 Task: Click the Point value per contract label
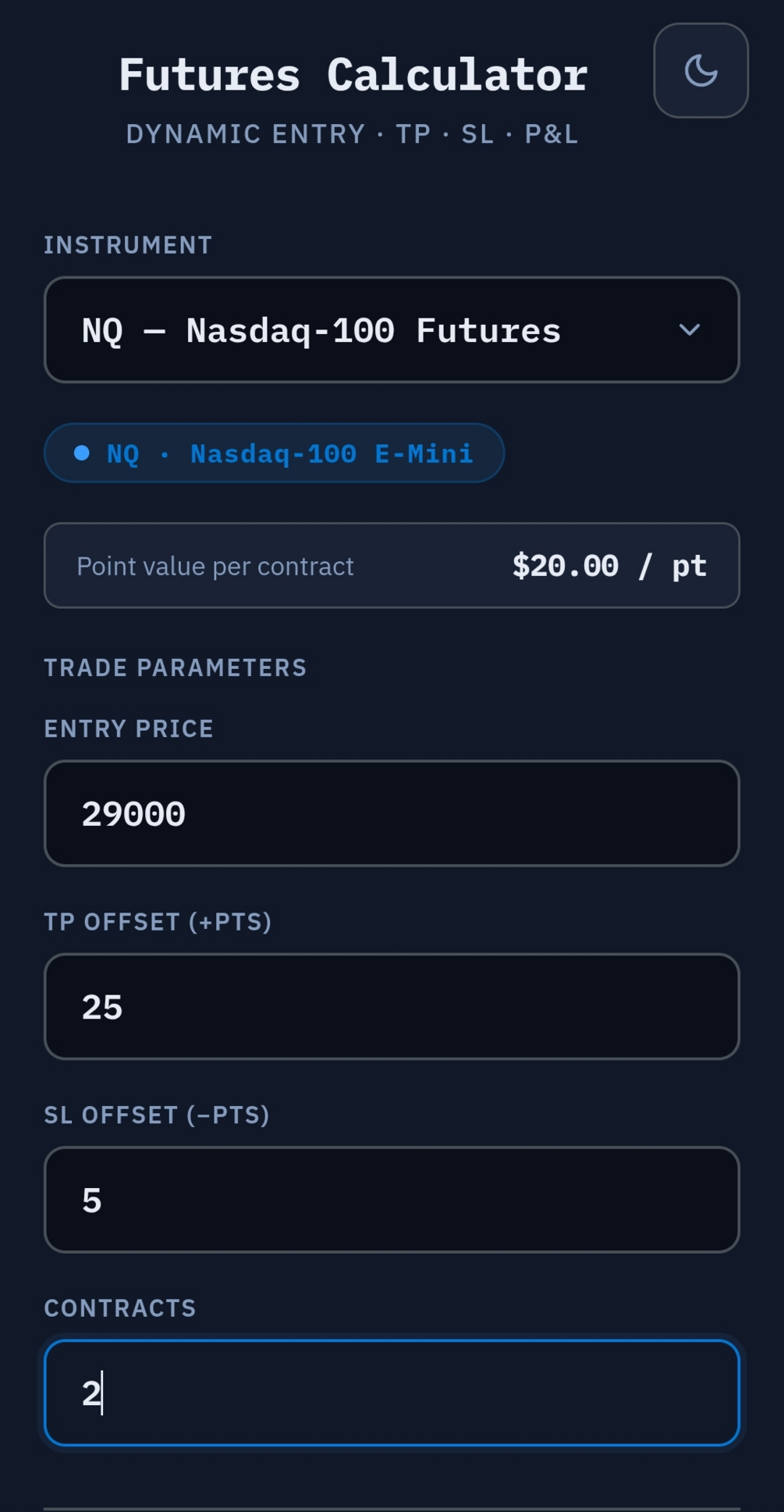(215, 566)
